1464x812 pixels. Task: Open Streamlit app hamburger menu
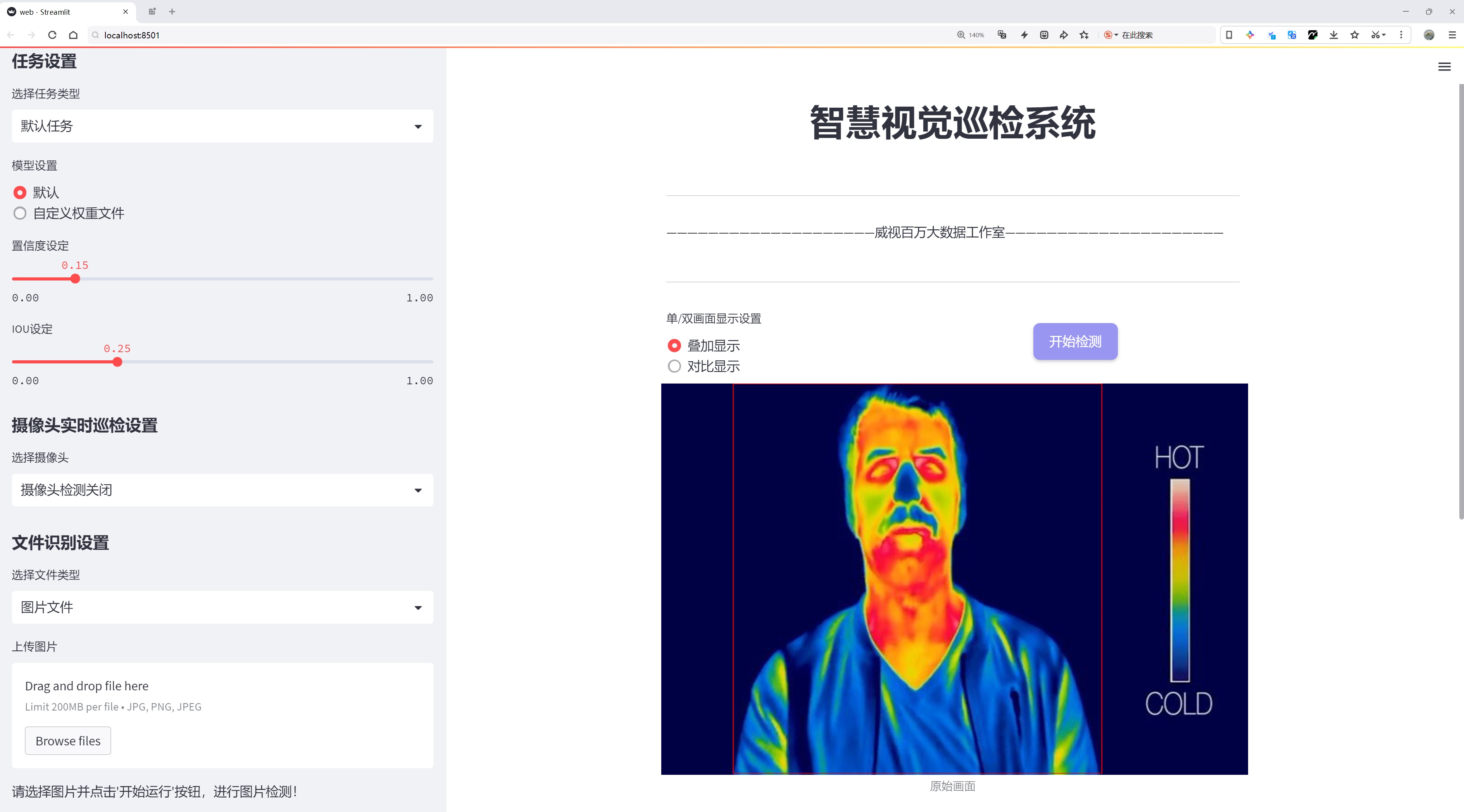pos(1444,66)
